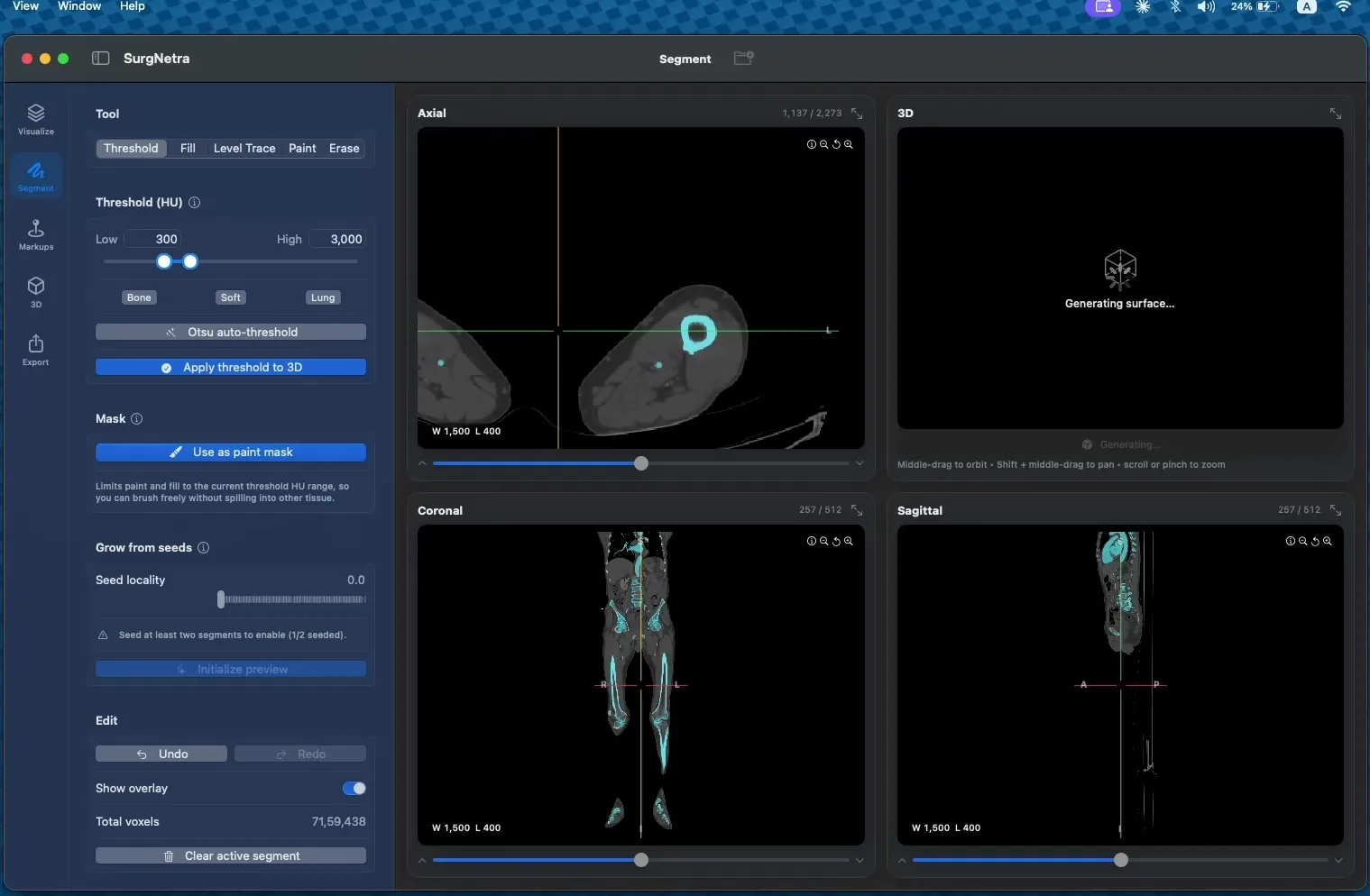Step Axial slice up with chevron
Image resolution: width=1370 pixels, height=896 pixels.
click(422, 463)
